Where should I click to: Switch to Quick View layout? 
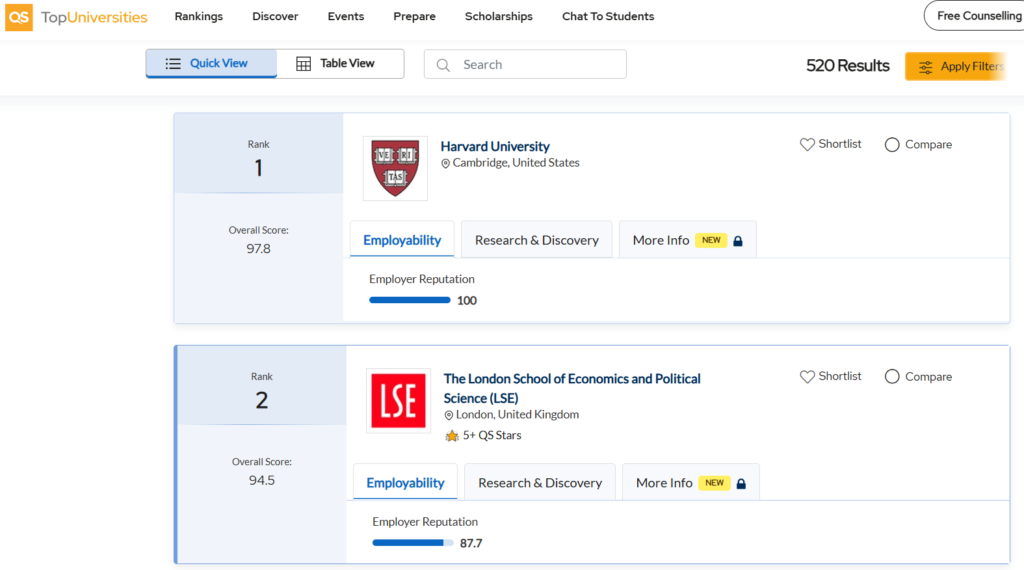211,64
